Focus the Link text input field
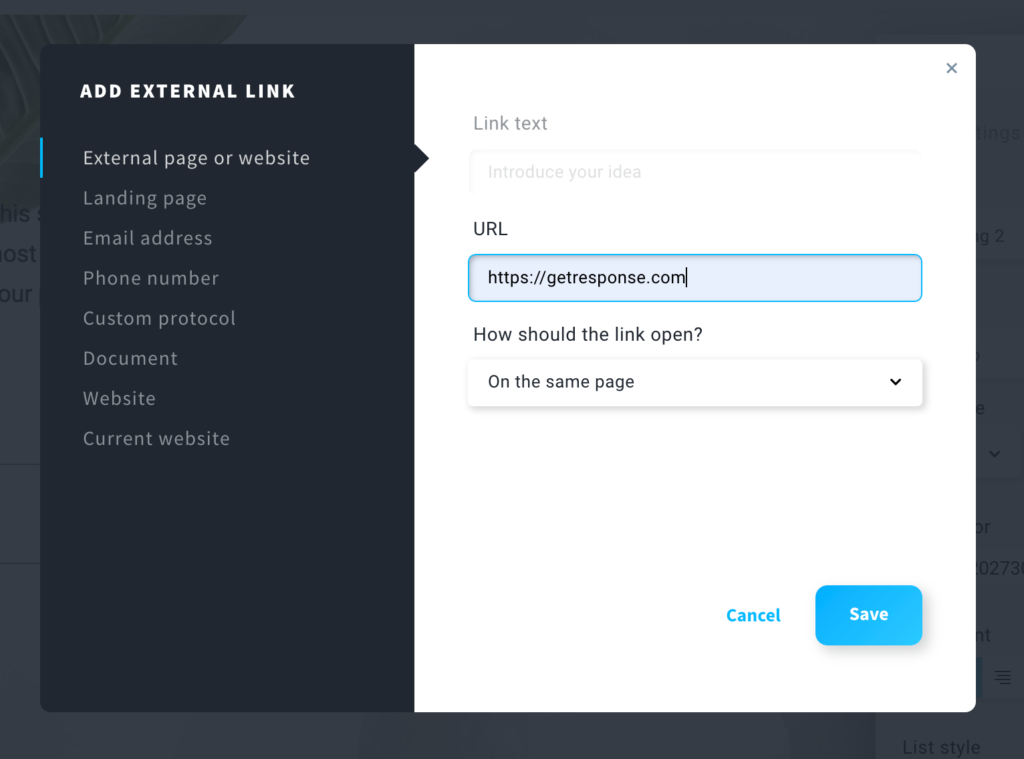1024x759 pixels. (695, 172)
